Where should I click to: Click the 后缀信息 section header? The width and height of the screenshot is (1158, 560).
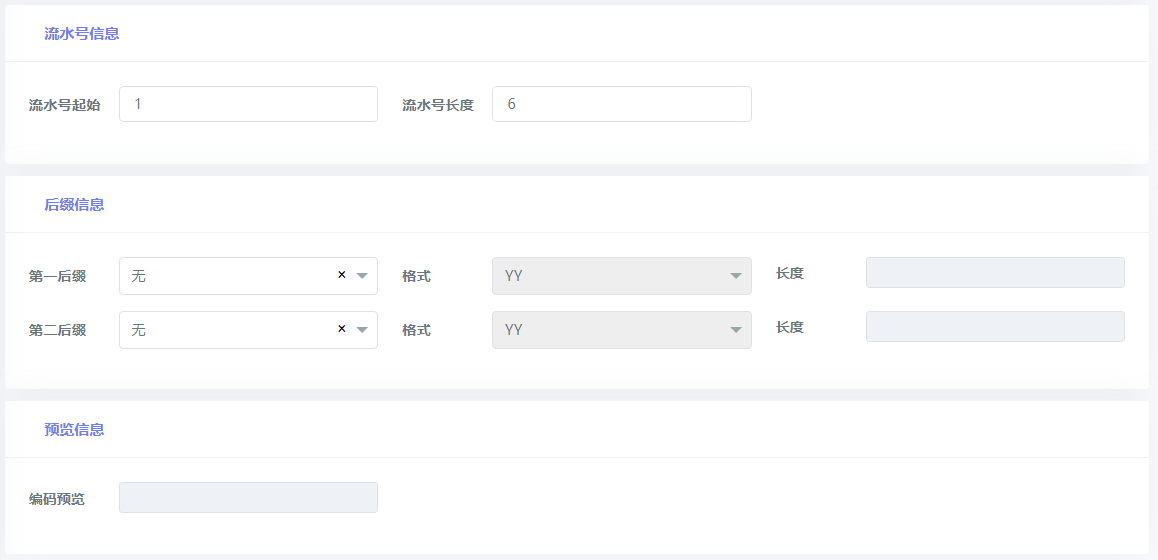click(74, 205)
